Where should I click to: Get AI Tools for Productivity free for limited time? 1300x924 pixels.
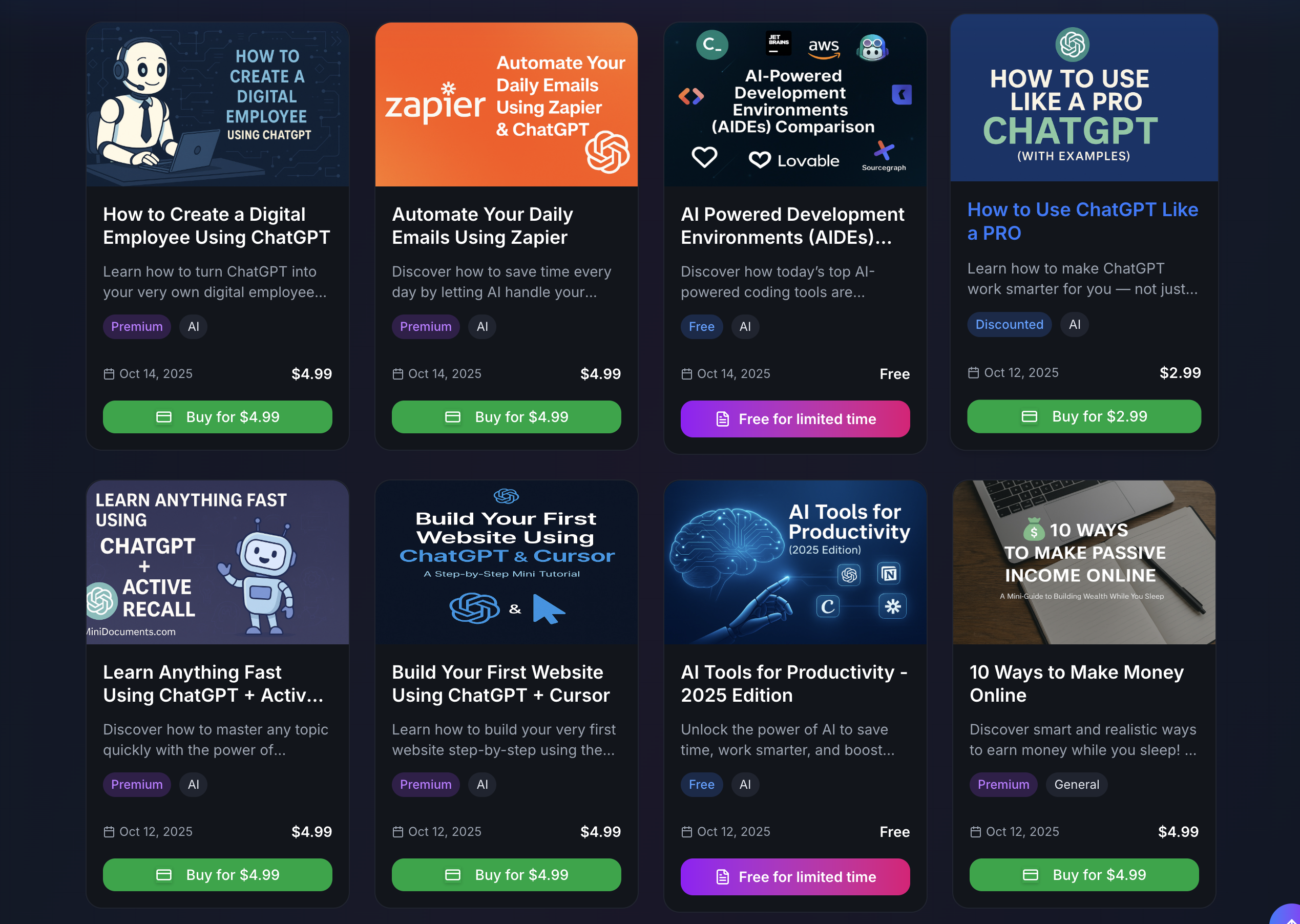pos(795,877)
